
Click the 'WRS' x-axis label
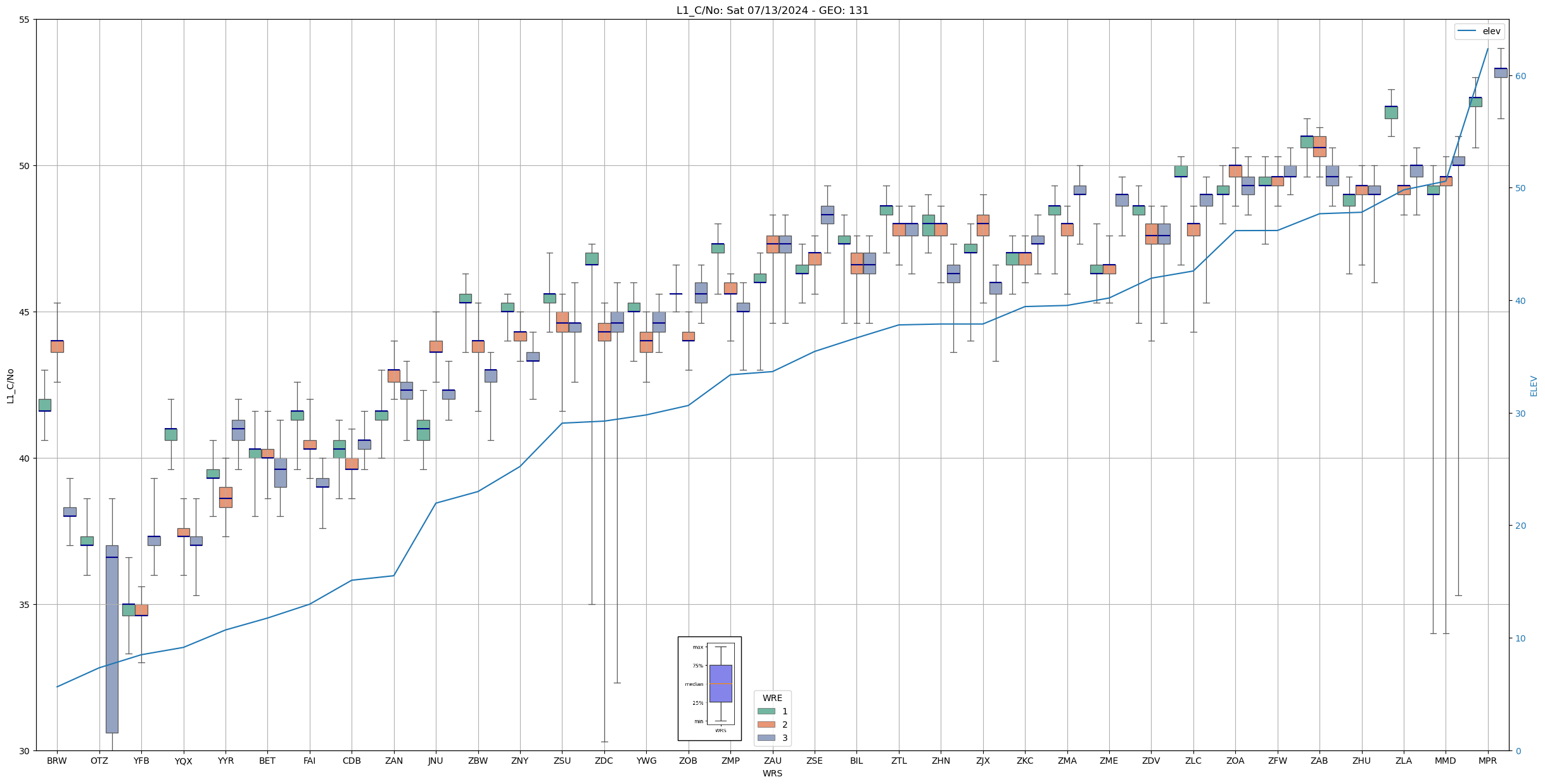click(772, 773)
